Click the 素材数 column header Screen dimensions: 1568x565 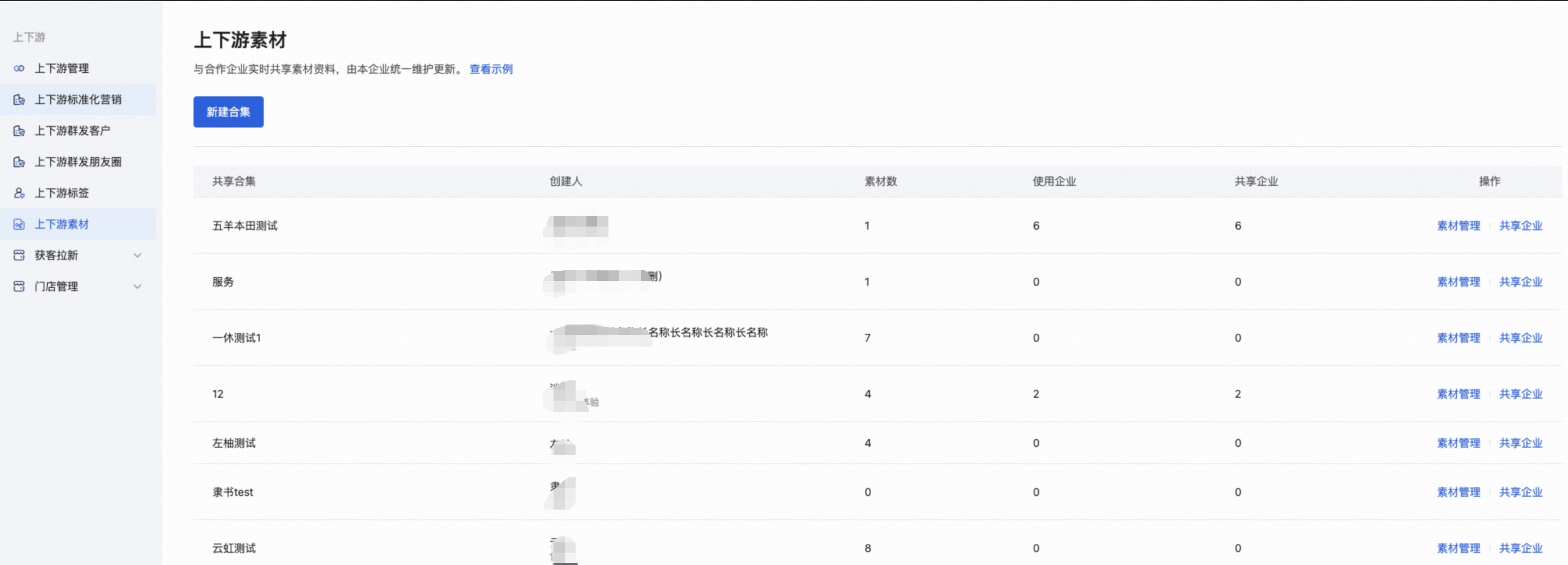tap(881, 181)
